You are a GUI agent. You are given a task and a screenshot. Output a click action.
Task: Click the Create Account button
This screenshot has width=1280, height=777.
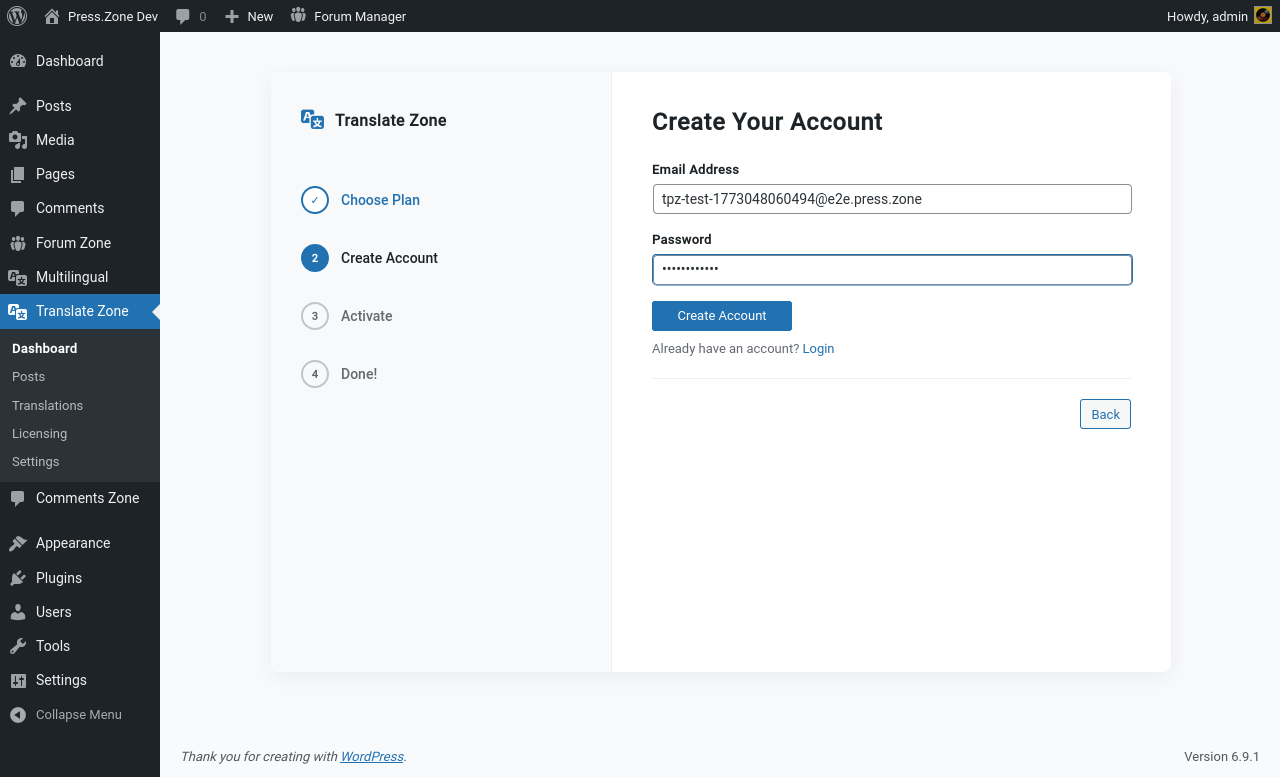coord(722,316)
